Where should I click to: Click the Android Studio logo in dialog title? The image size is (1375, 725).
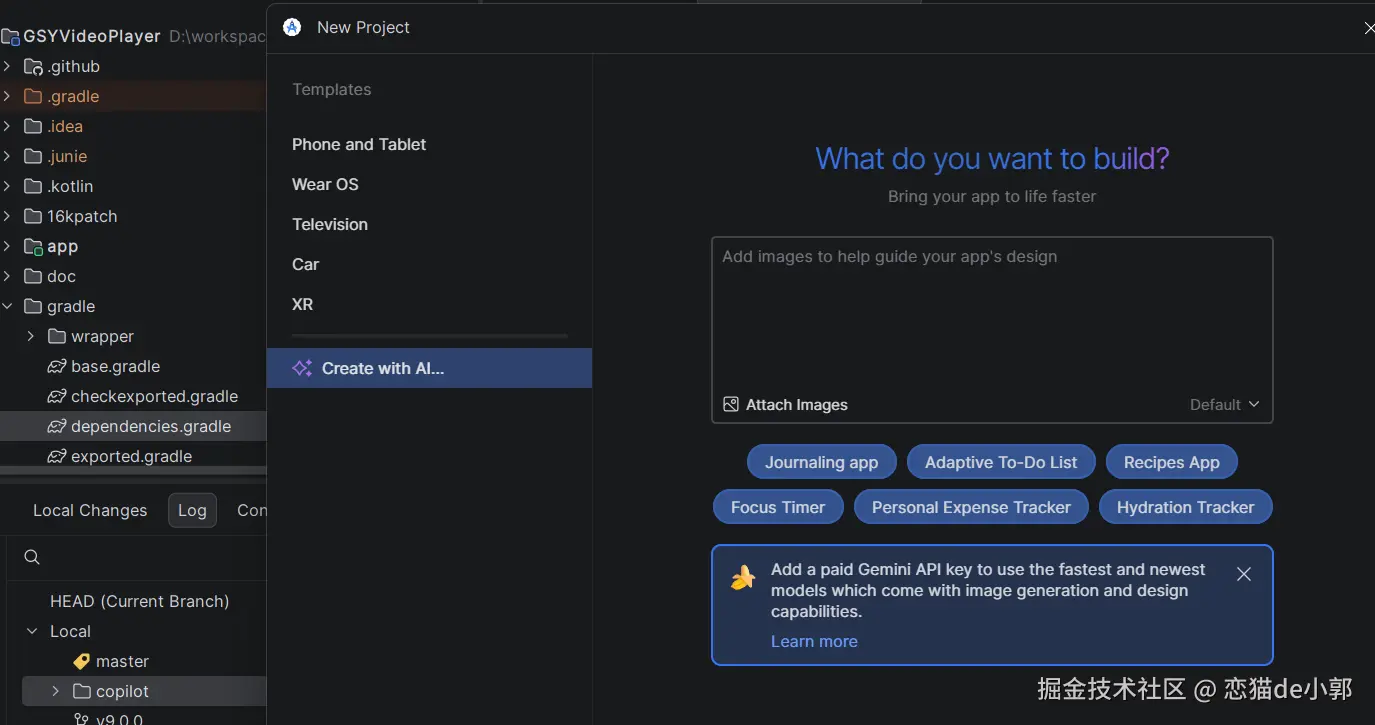[x=292, y=27]
